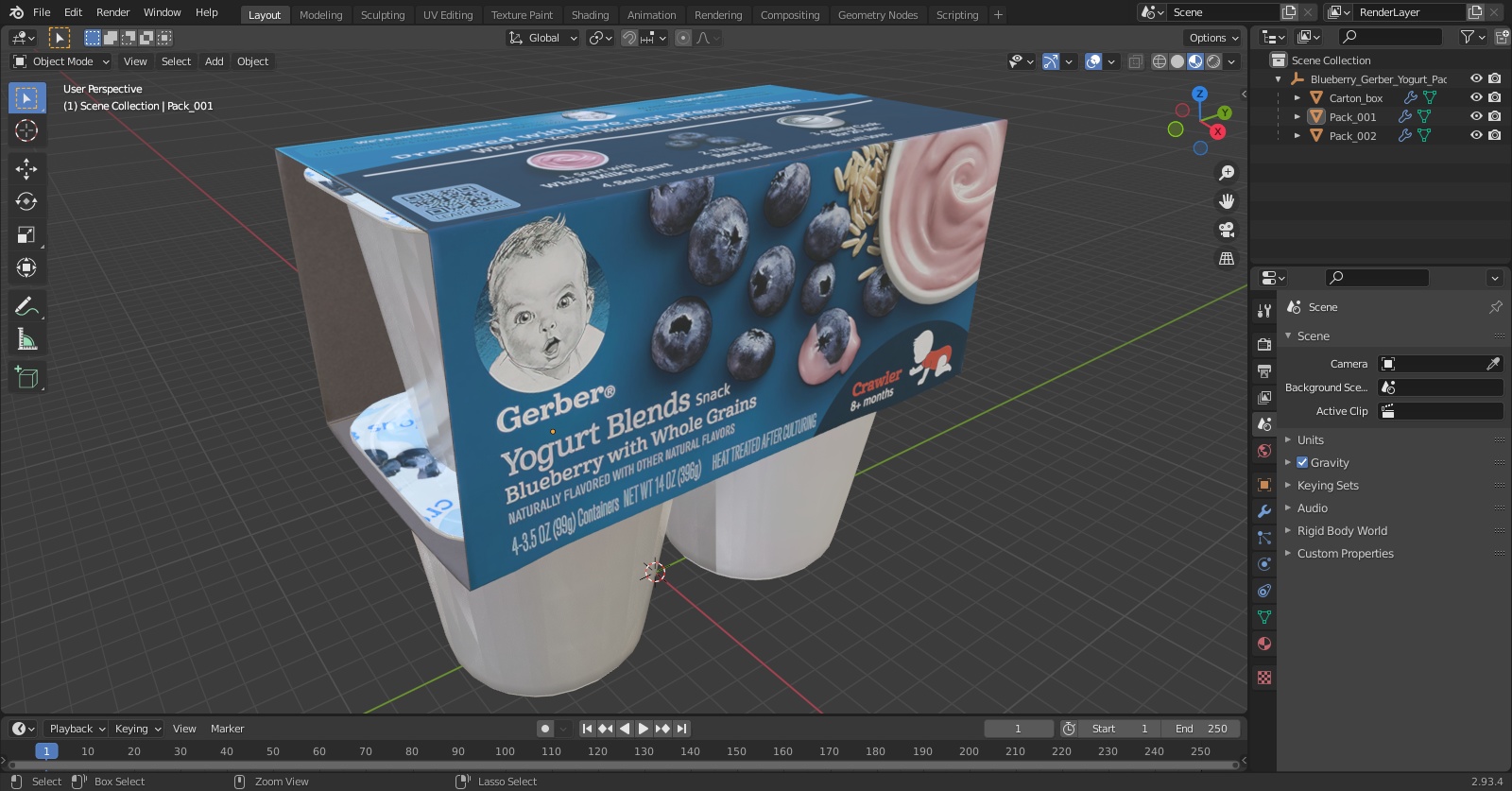Open the Object Mode dropdown
Screen dimensions: 1512x791
(x=61, y=61)
